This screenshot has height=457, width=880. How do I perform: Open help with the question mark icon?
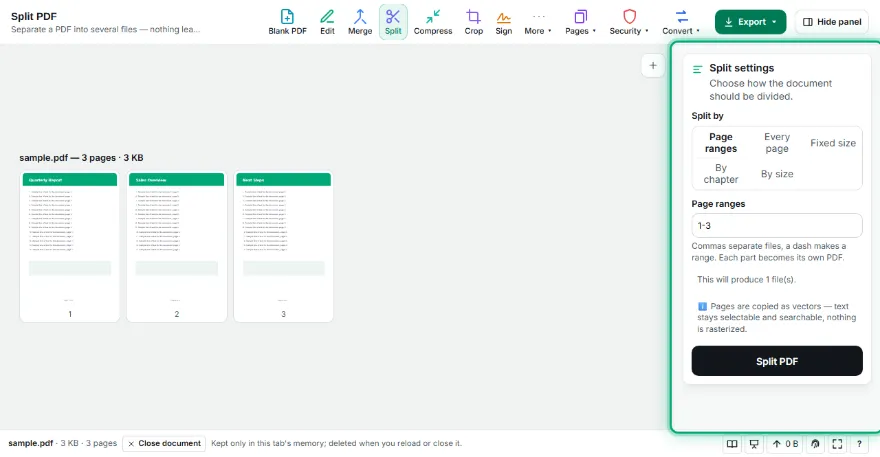(859, 444)
